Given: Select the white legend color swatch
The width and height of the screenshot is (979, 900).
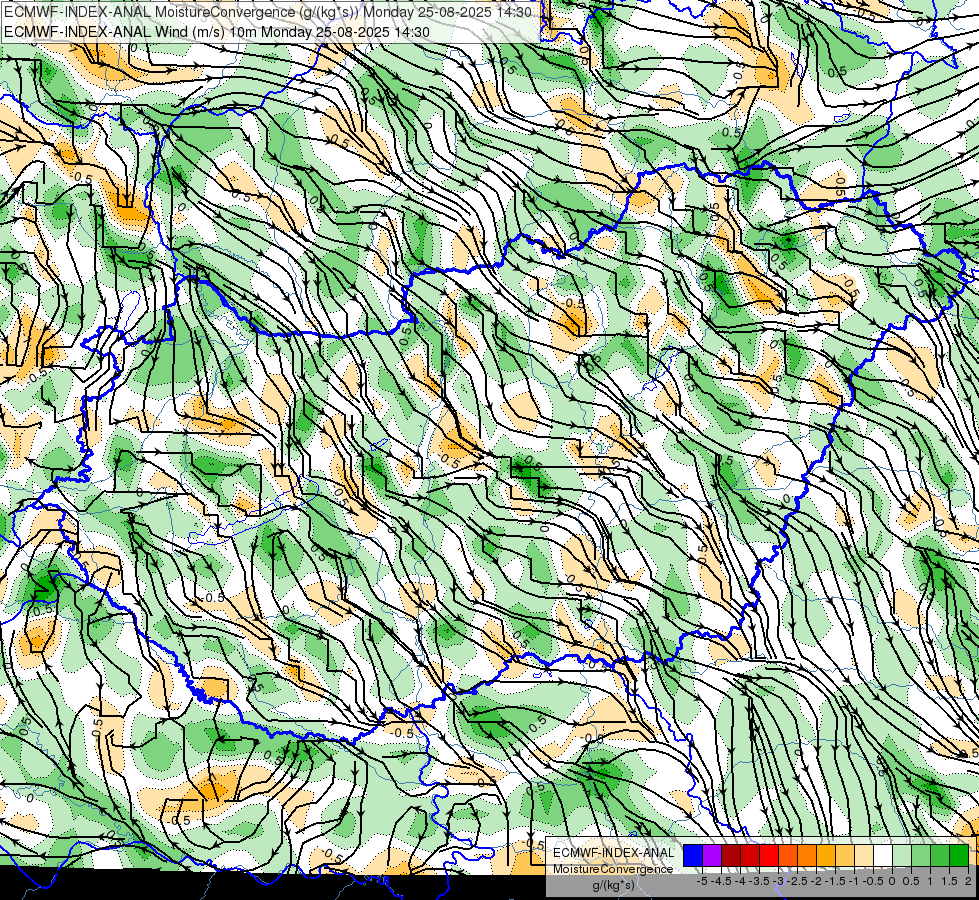Looking at the screenshot, I should click(883, 856).
